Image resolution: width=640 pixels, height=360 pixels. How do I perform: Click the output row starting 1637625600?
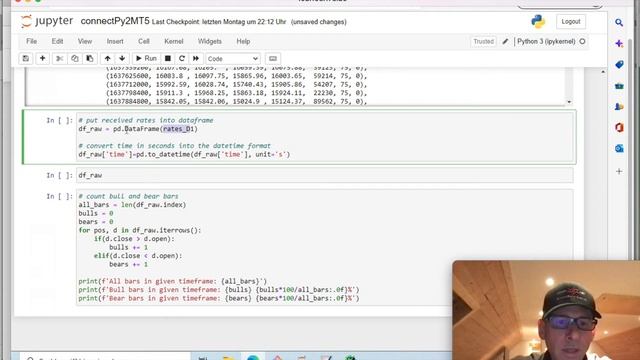tap(237, 76)
